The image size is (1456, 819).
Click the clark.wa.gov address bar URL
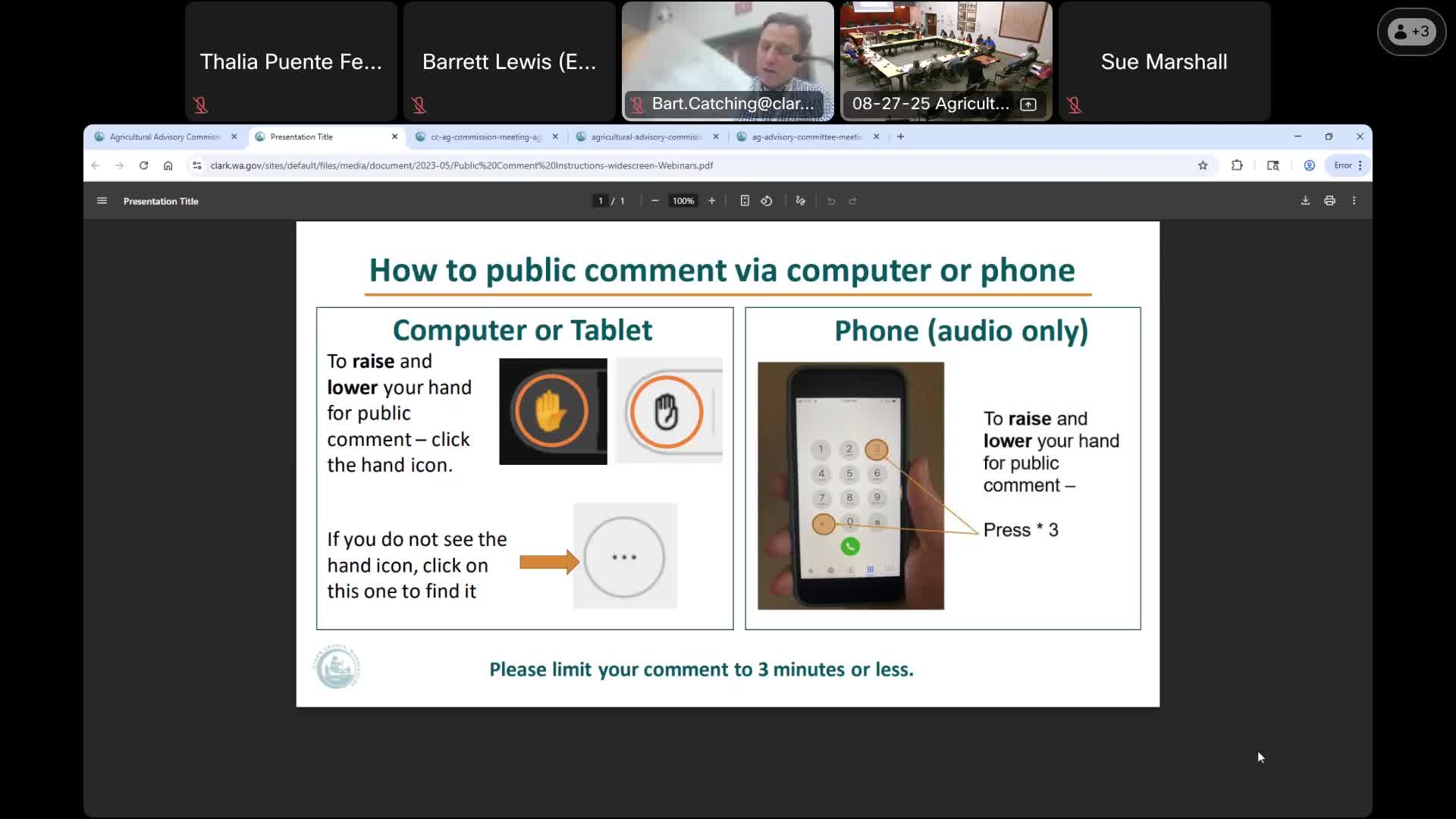click(x=461, y=165)
